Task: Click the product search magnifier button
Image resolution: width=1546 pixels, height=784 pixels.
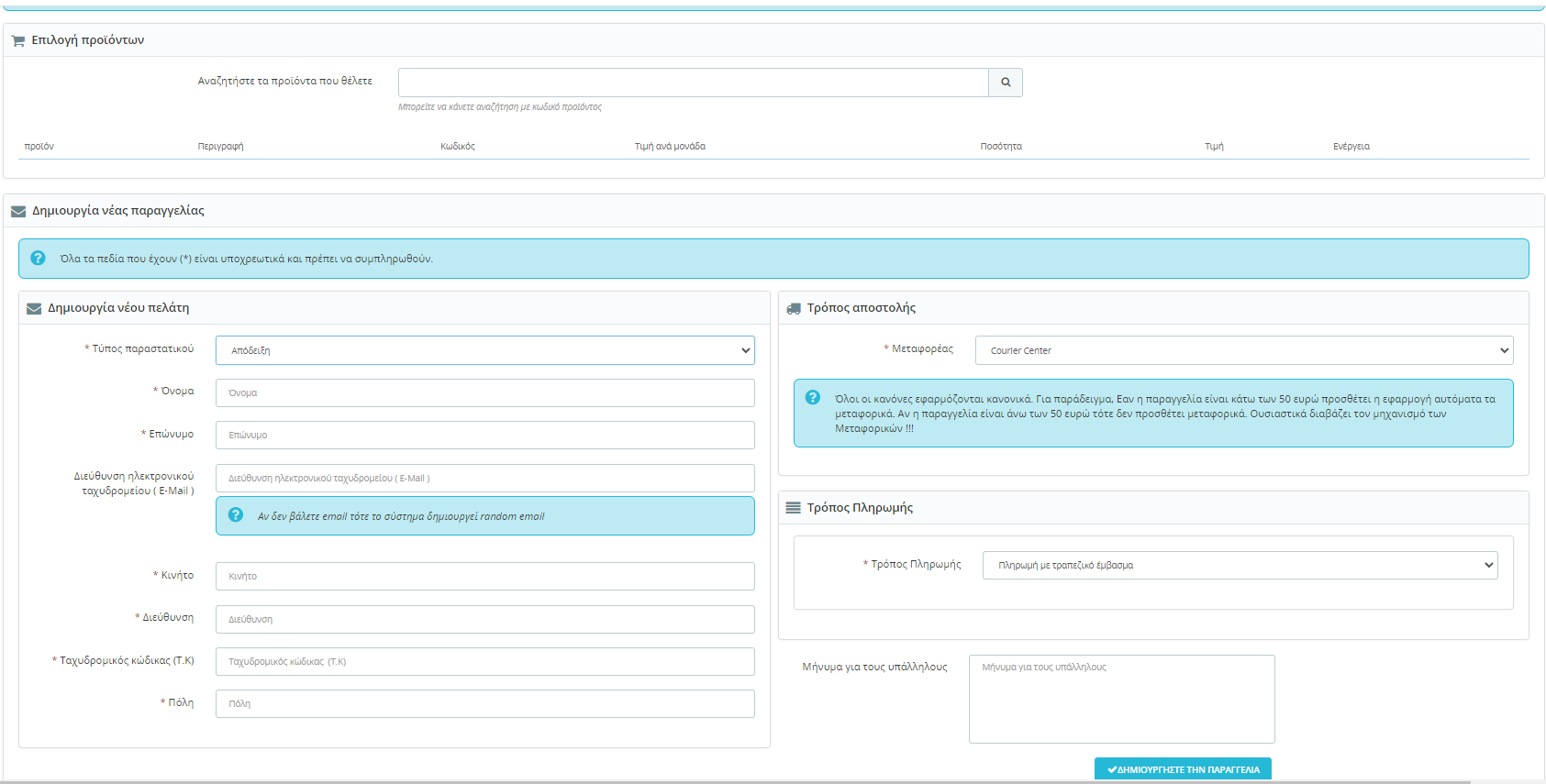Action: pyautogui.click(x=1005, y=83)
